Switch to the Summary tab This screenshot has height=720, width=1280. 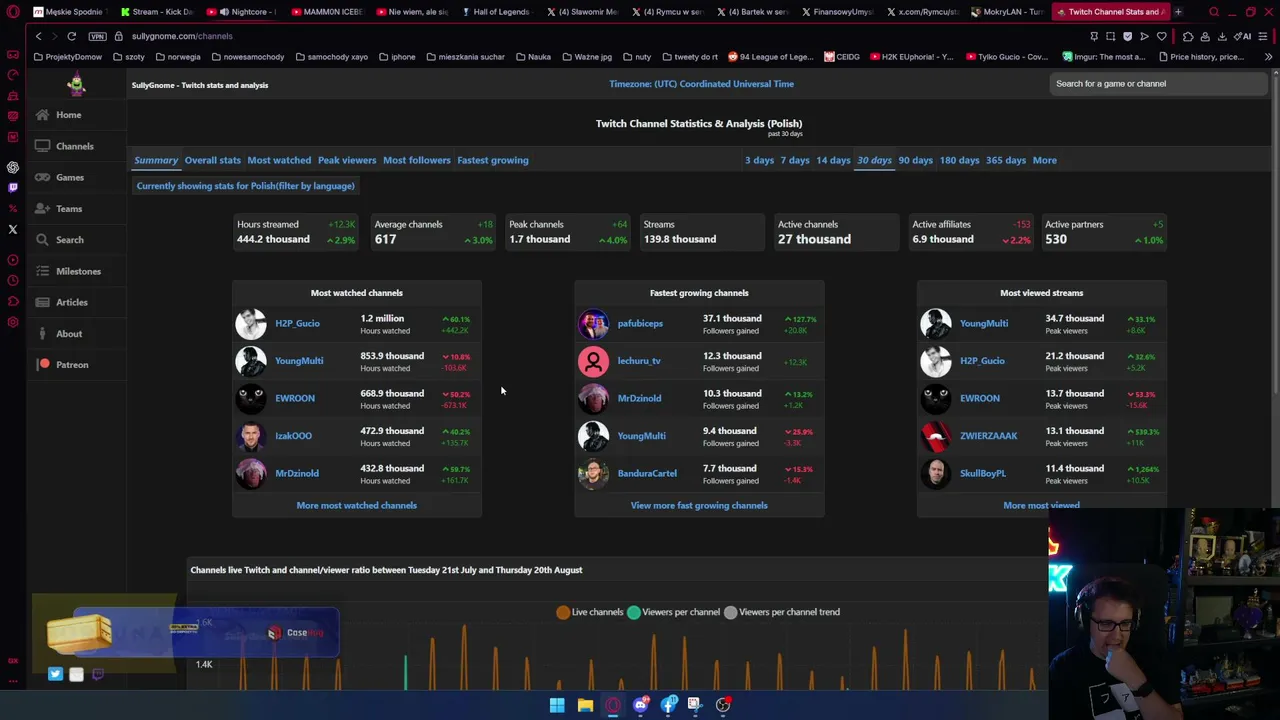[156, 160]
